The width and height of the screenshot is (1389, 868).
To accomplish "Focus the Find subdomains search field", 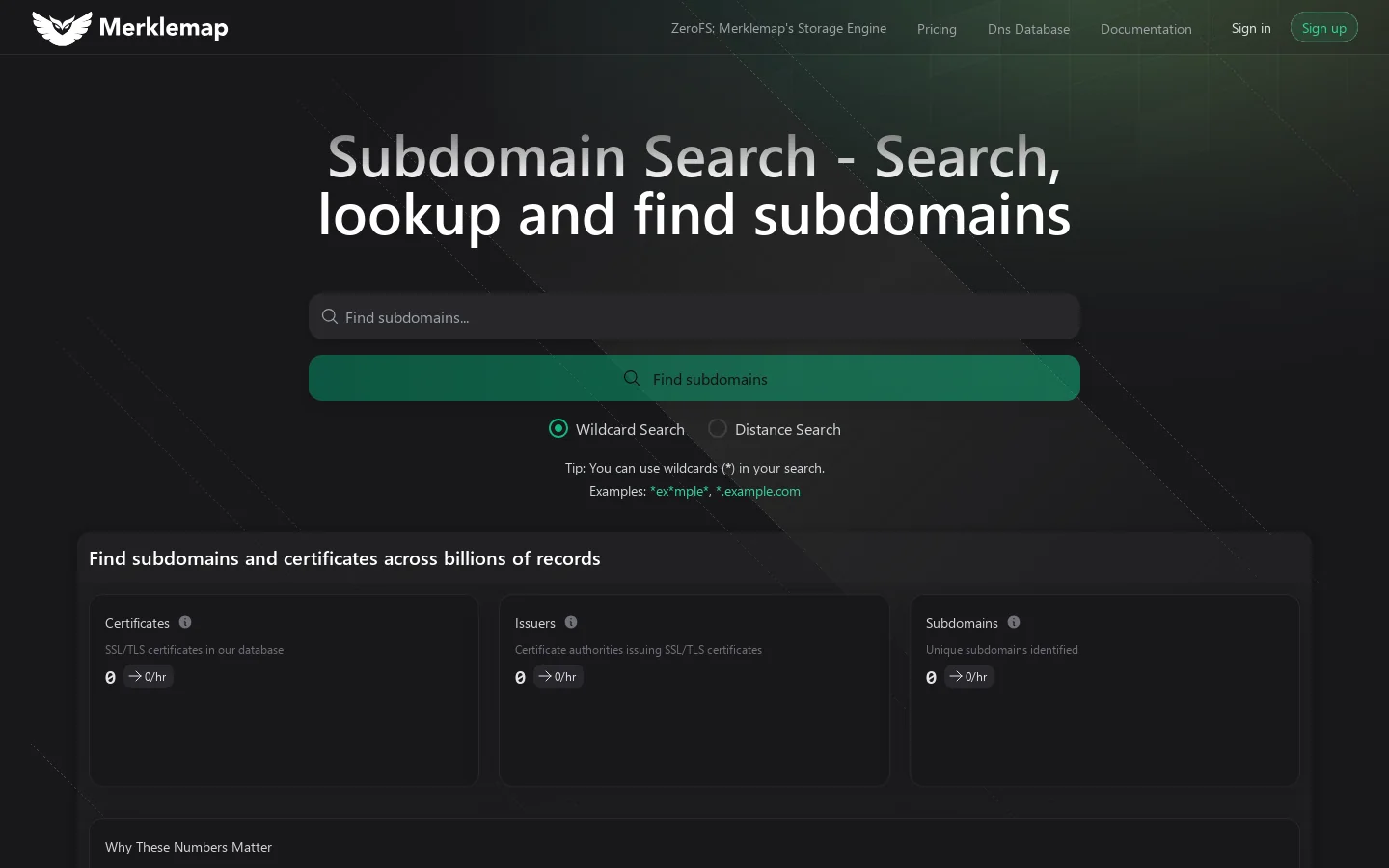I will (694, 316).
